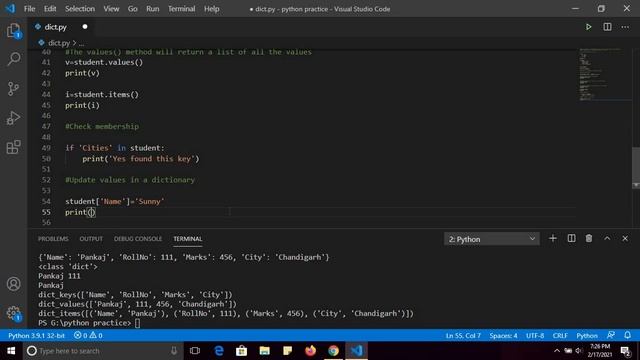Show errors and warnings count in status bar
The height and width of the screenshot is (360, 640).
[88, 336]
